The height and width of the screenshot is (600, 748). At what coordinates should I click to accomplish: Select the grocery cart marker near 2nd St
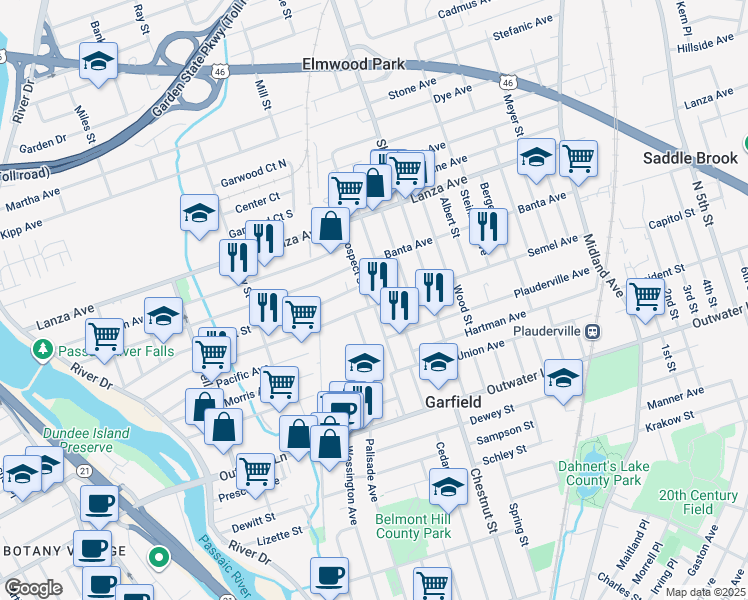(645, 299)
